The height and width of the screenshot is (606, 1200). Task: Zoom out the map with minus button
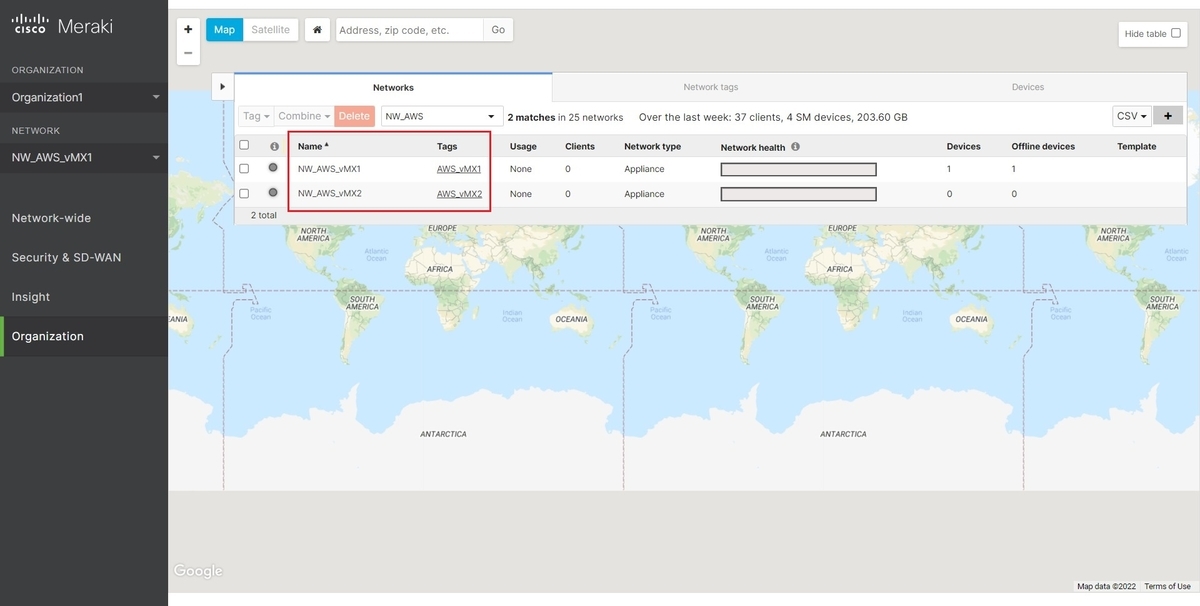188,53
